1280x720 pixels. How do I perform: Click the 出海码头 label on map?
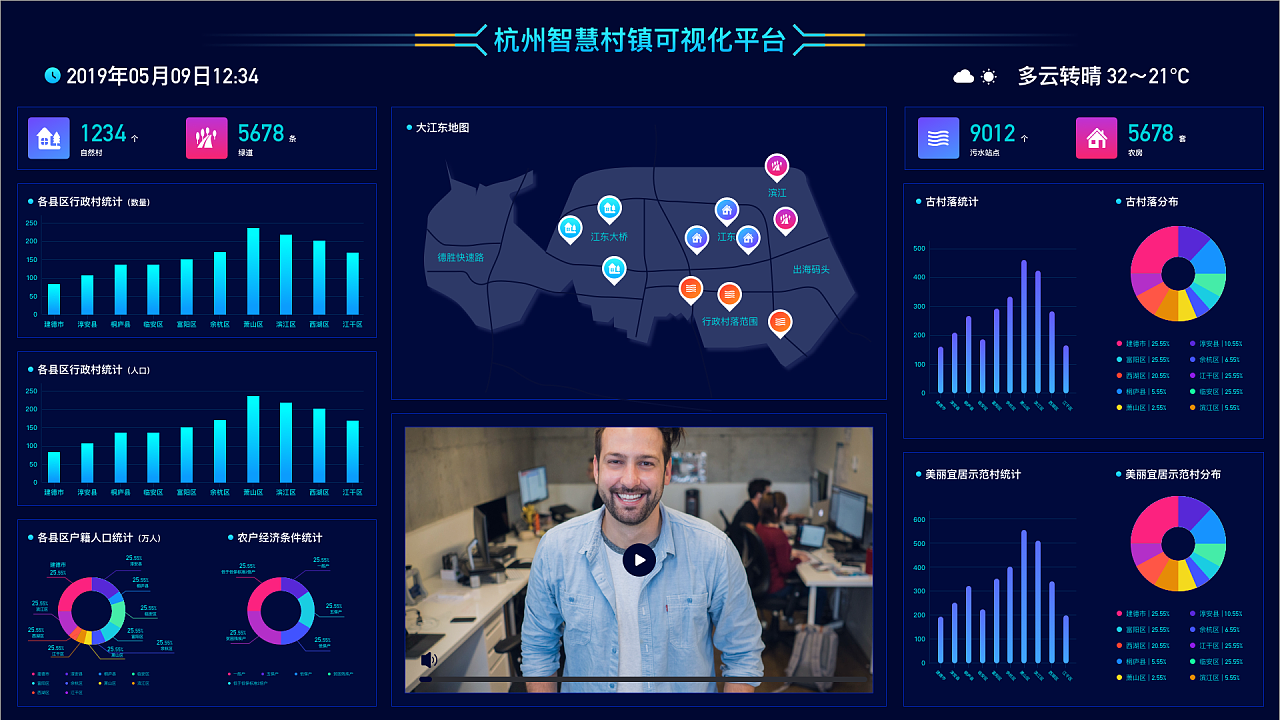tap(811, 269)
